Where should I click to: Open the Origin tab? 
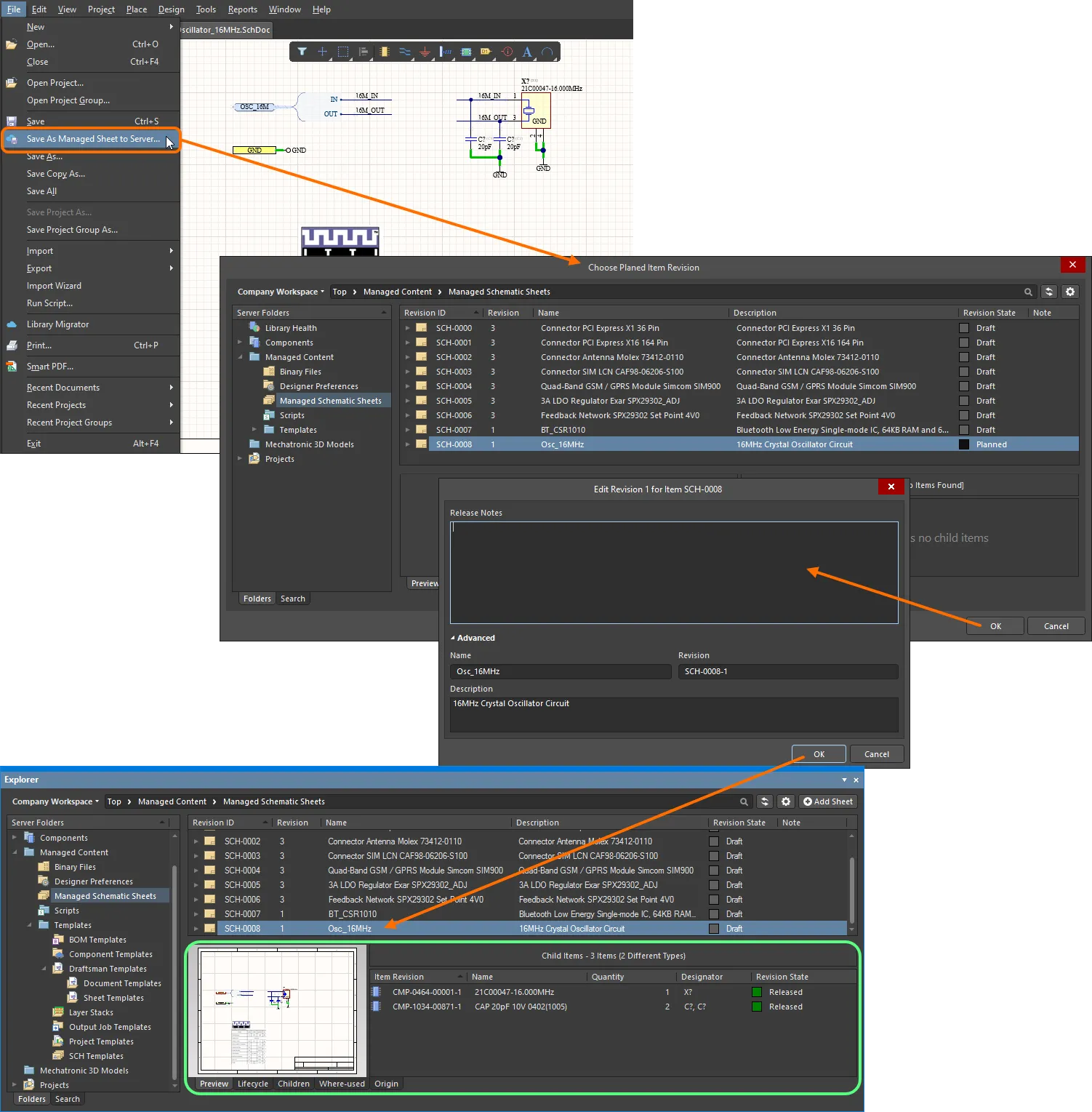point(386,1084)
